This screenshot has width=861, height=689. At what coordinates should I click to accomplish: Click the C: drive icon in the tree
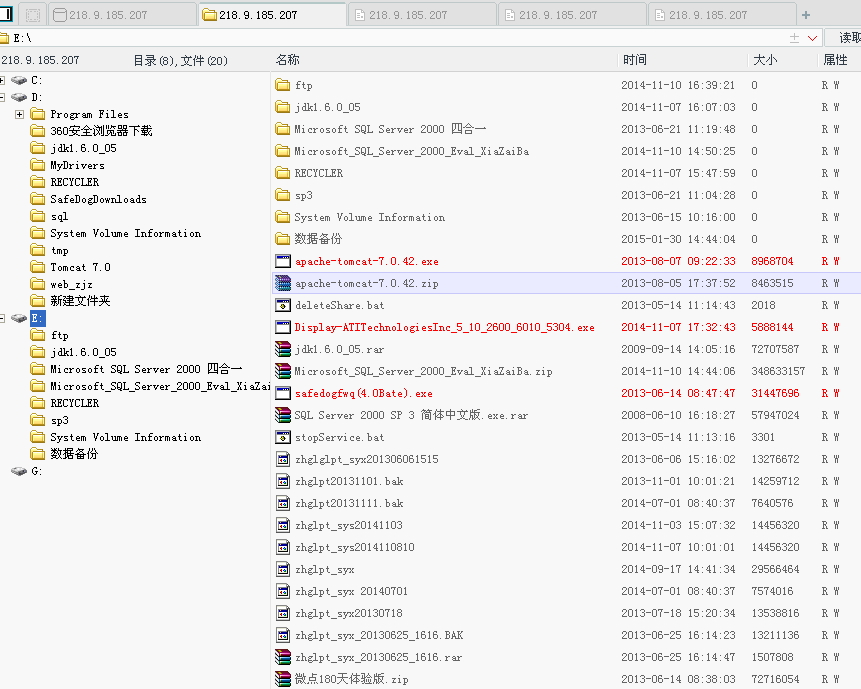tap(19, 81)
